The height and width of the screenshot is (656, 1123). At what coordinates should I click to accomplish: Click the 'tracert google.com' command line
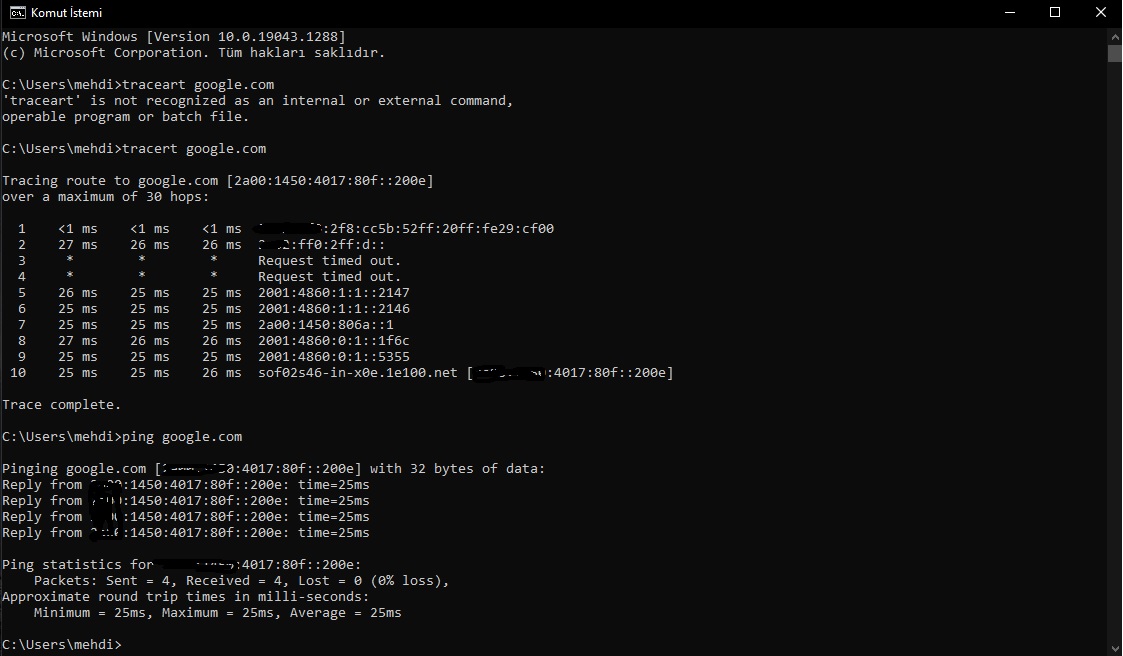click(134, 149)
